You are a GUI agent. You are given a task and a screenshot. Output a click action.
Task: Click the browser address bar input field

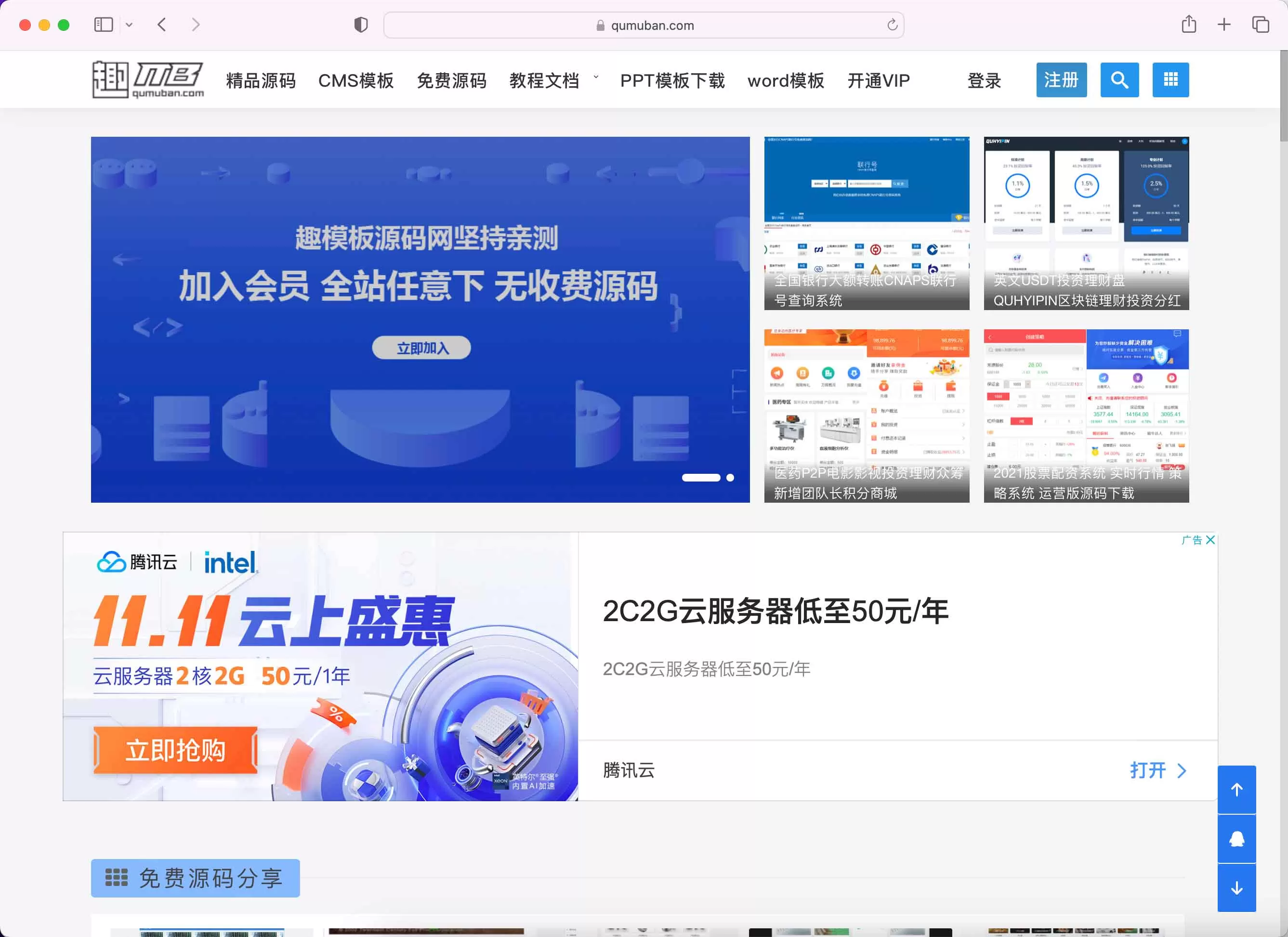click(644, 25)
